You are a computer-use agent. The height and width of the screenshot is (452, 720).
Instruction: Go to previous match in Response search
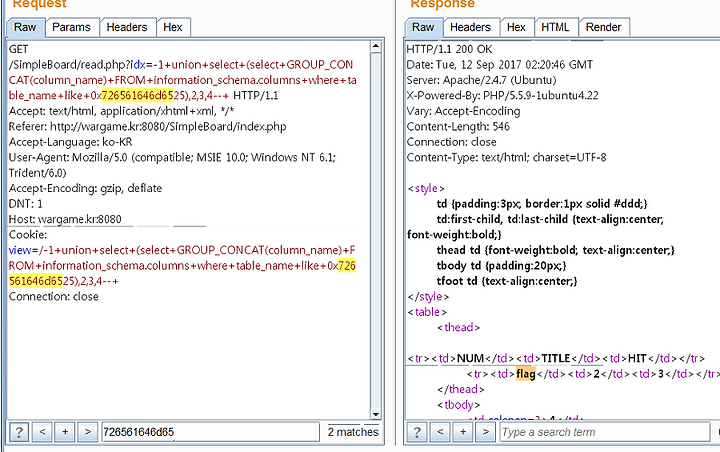tap(440, 432)
